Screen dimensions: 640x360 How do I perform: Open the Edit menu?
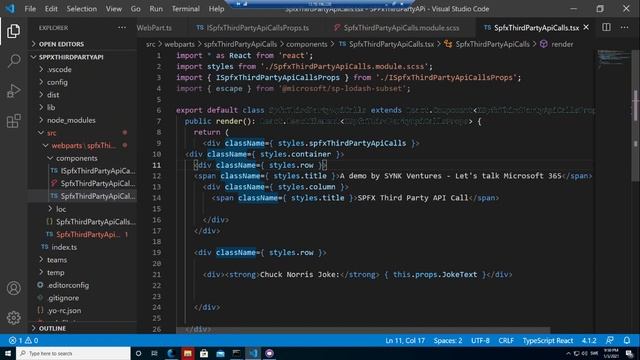(x=51, y=9)
